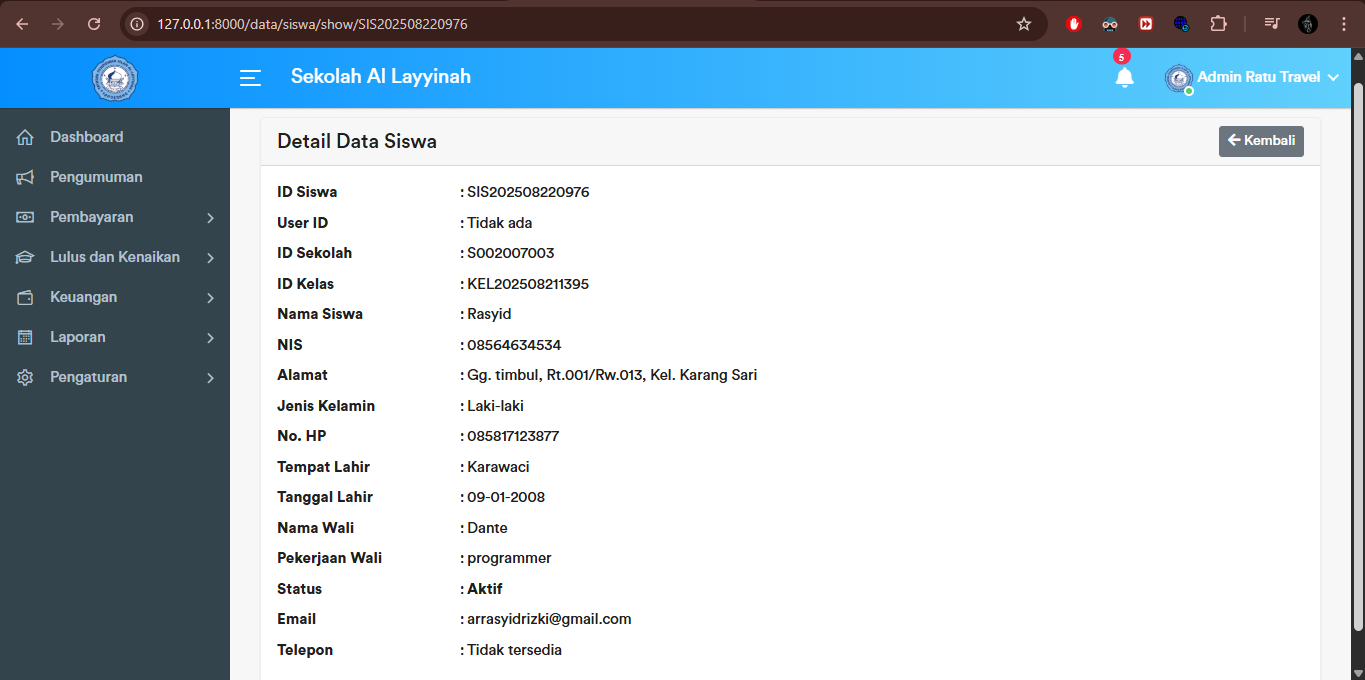This screenshot has height=680, width=1365.
Task: Click the Lulus dan Kenaikan graduation icon
Action: (25, 257)
